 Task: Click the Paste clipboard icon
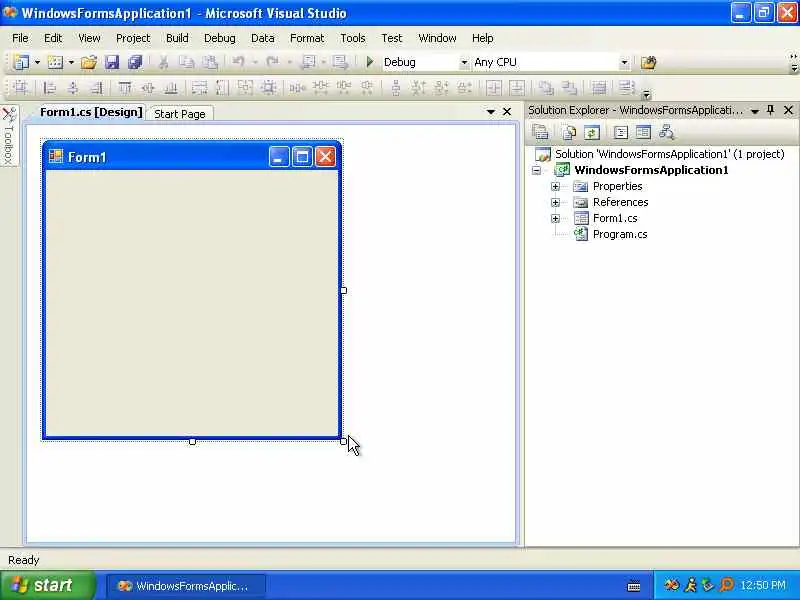(x=210, y=62)
